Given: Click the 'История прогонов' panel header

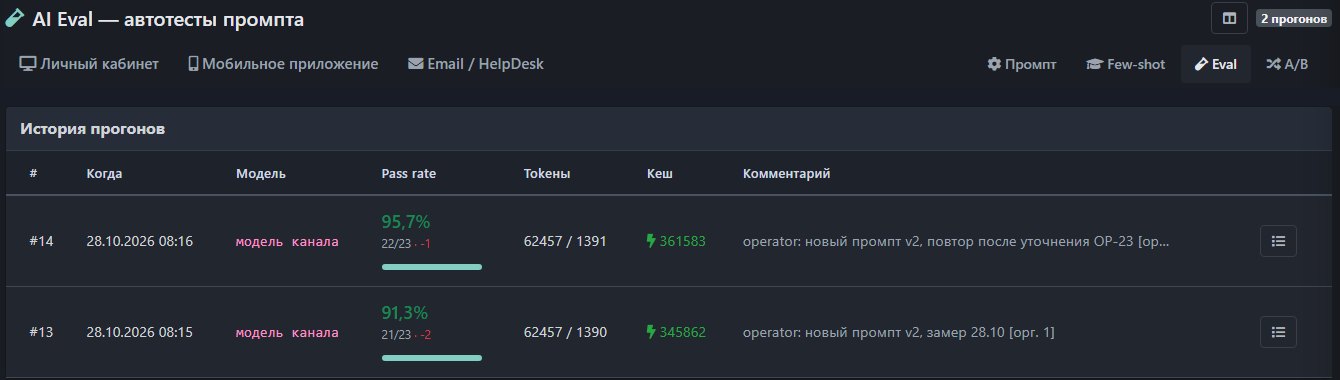Looking at the screenshot, I should click(669, 130).
